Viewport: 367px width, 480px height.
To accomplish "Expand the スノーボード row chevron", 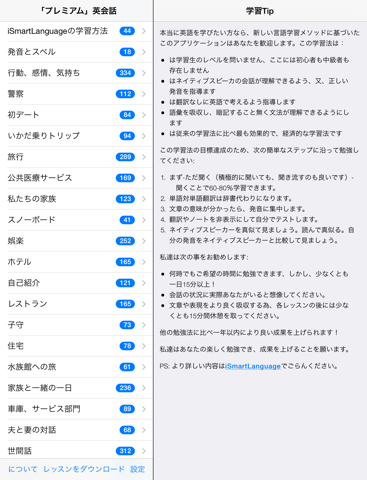I will [144, 220].
